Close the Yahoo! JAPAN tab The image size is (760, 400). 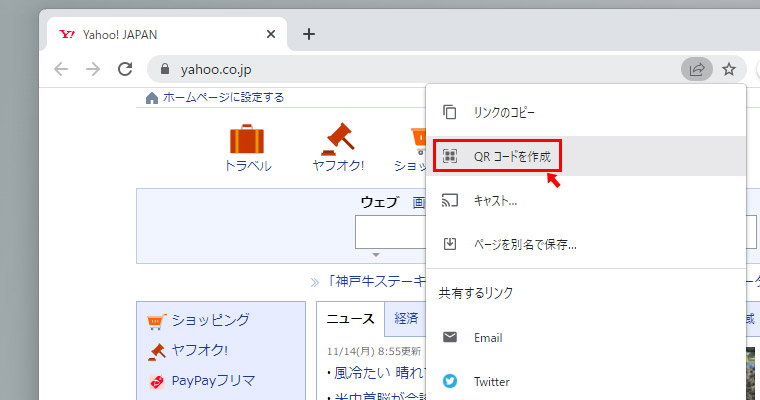271,34
